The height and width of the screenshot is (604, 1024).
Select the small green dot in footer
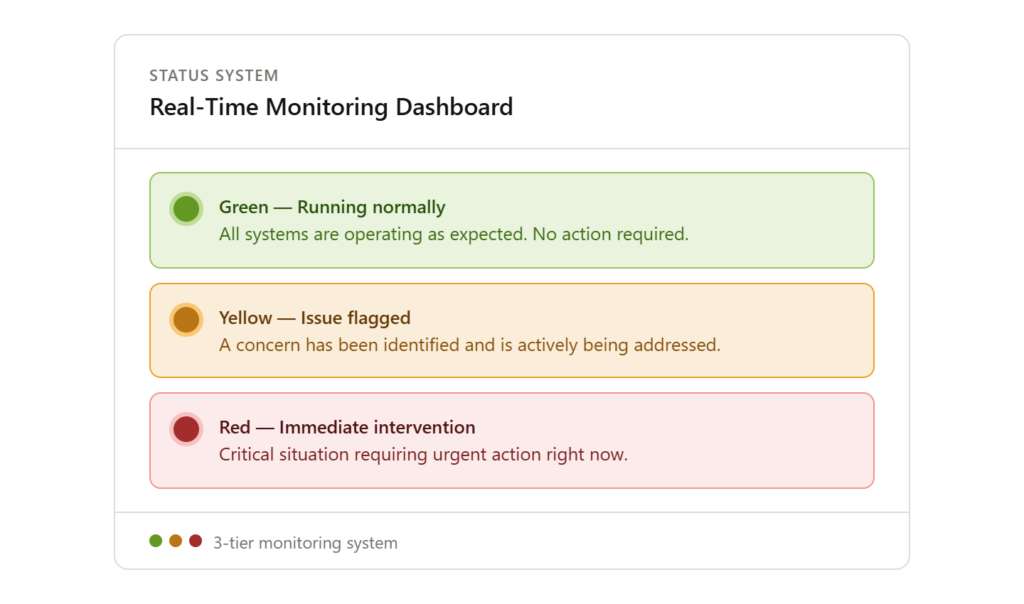pyautogui.click(x=155, y=541)
